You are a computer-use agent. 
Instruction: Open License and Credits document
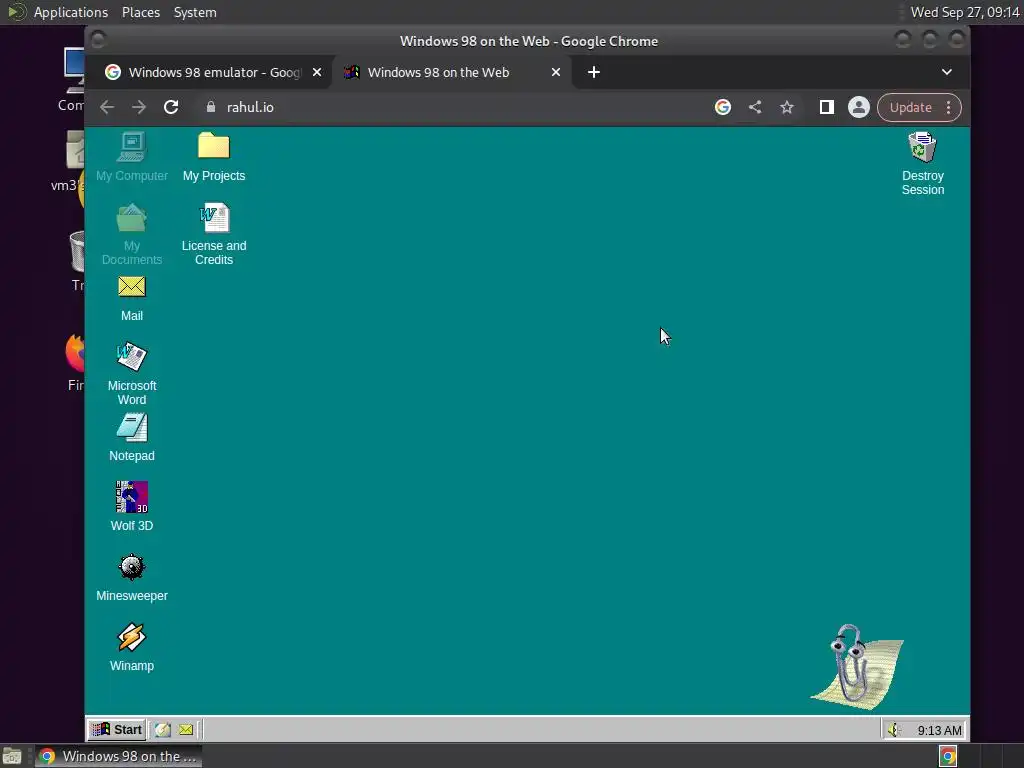point(214,234)
